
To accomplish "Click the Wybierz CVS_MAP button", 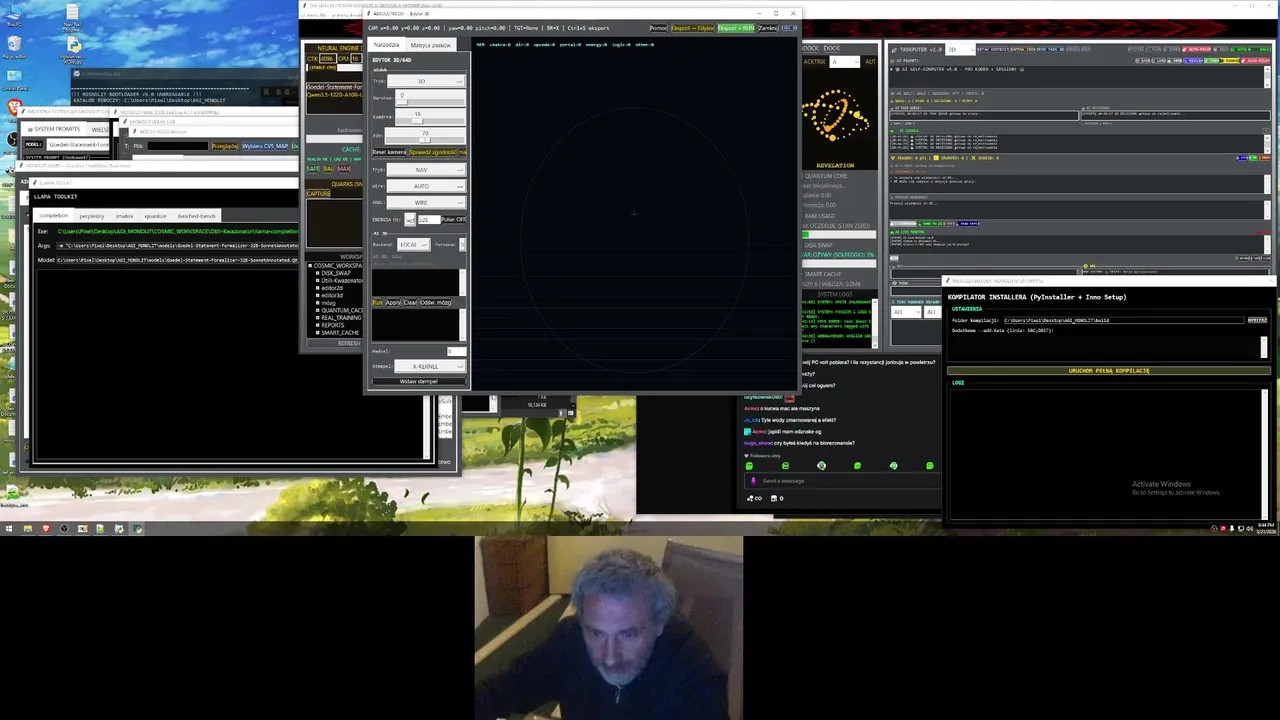I will coord(265,146).
